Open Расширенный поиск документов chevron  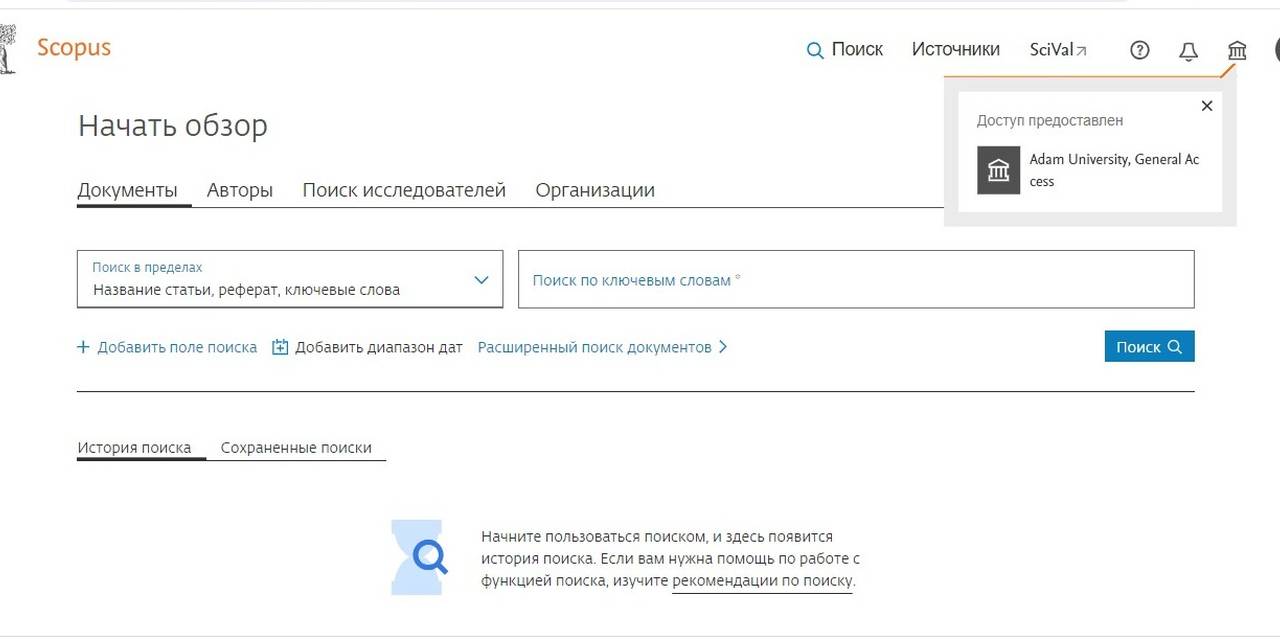pyautogui.click(x=722, y=346)
